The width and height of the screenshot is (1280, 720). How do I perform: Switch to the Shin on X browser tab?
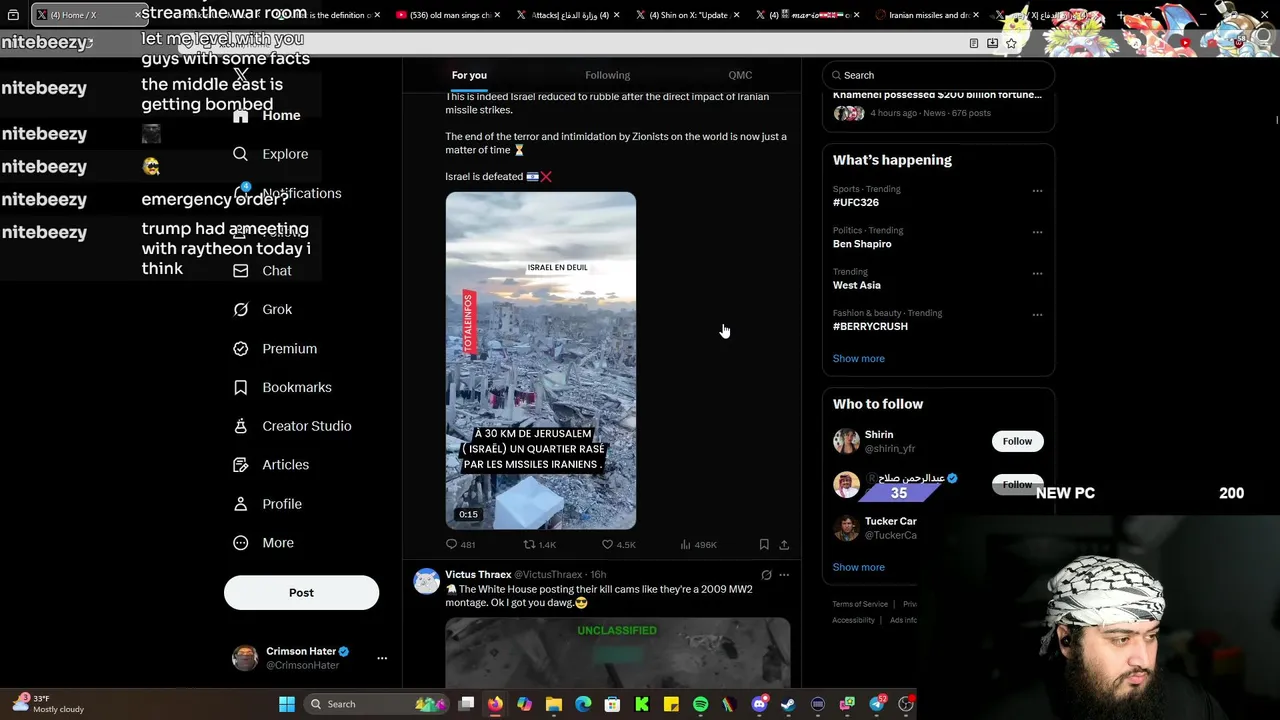click(688, 15)
